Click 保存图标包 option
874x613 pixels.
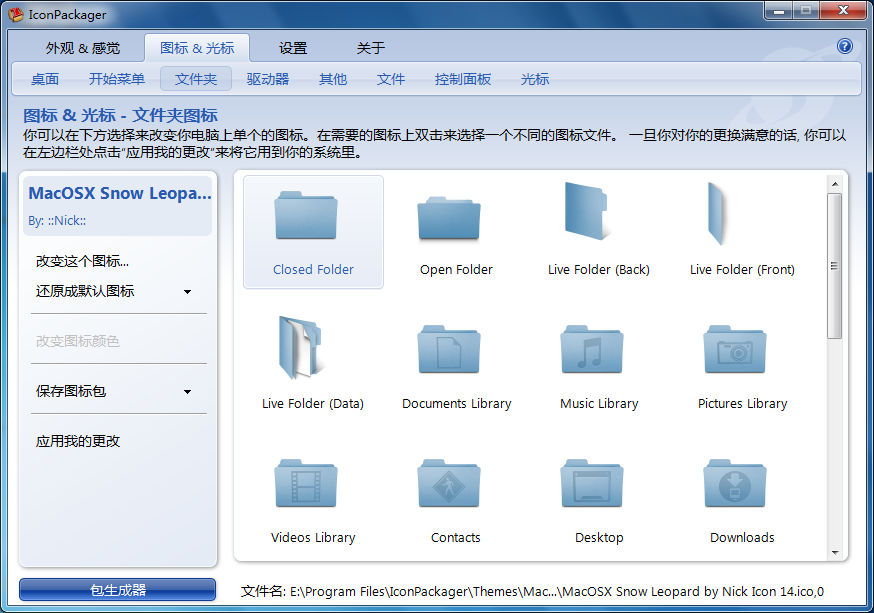click(71, 391)
